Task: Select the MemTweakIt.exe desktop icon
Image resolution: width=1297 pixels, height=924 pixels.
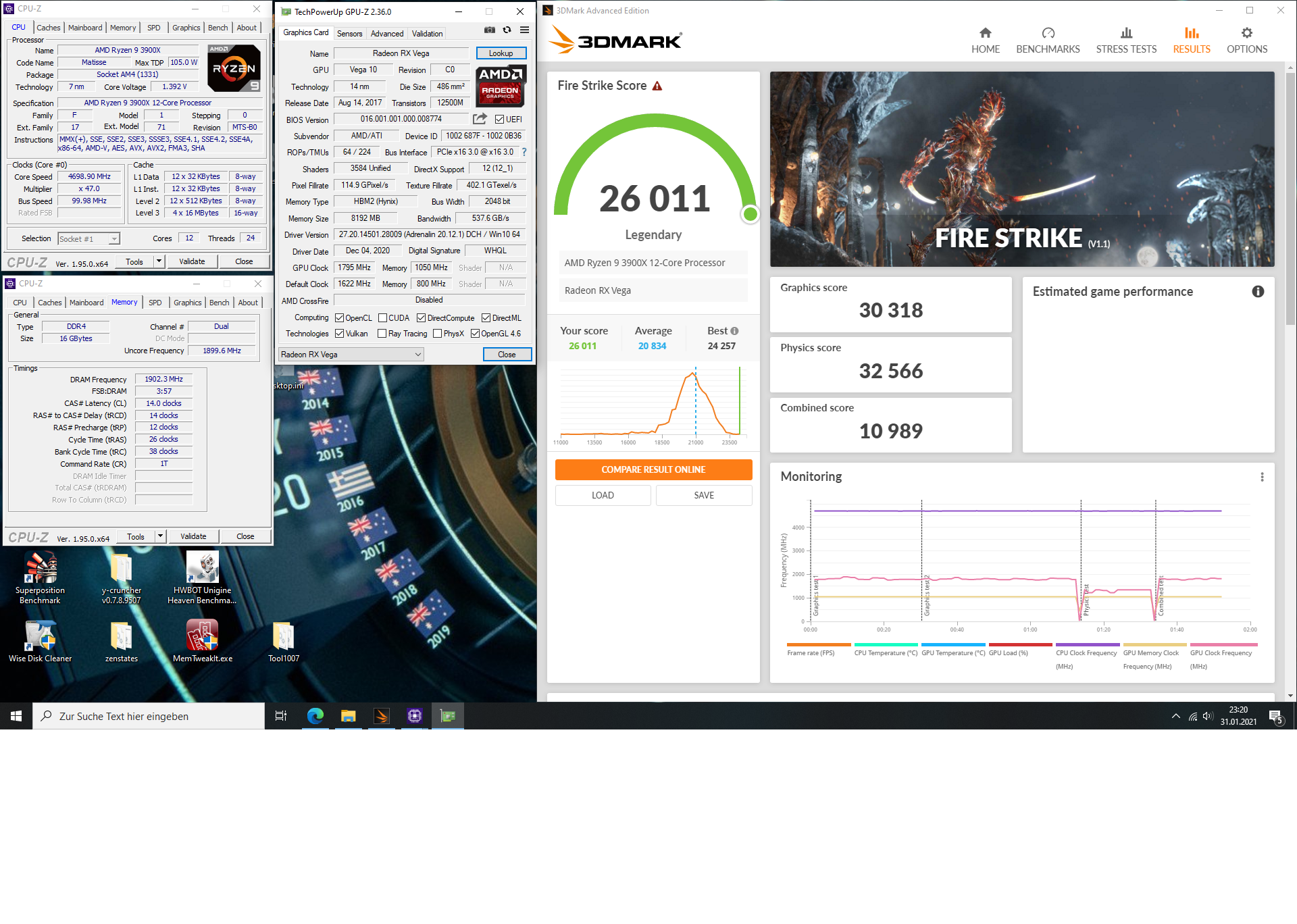Action: (203, 642)
